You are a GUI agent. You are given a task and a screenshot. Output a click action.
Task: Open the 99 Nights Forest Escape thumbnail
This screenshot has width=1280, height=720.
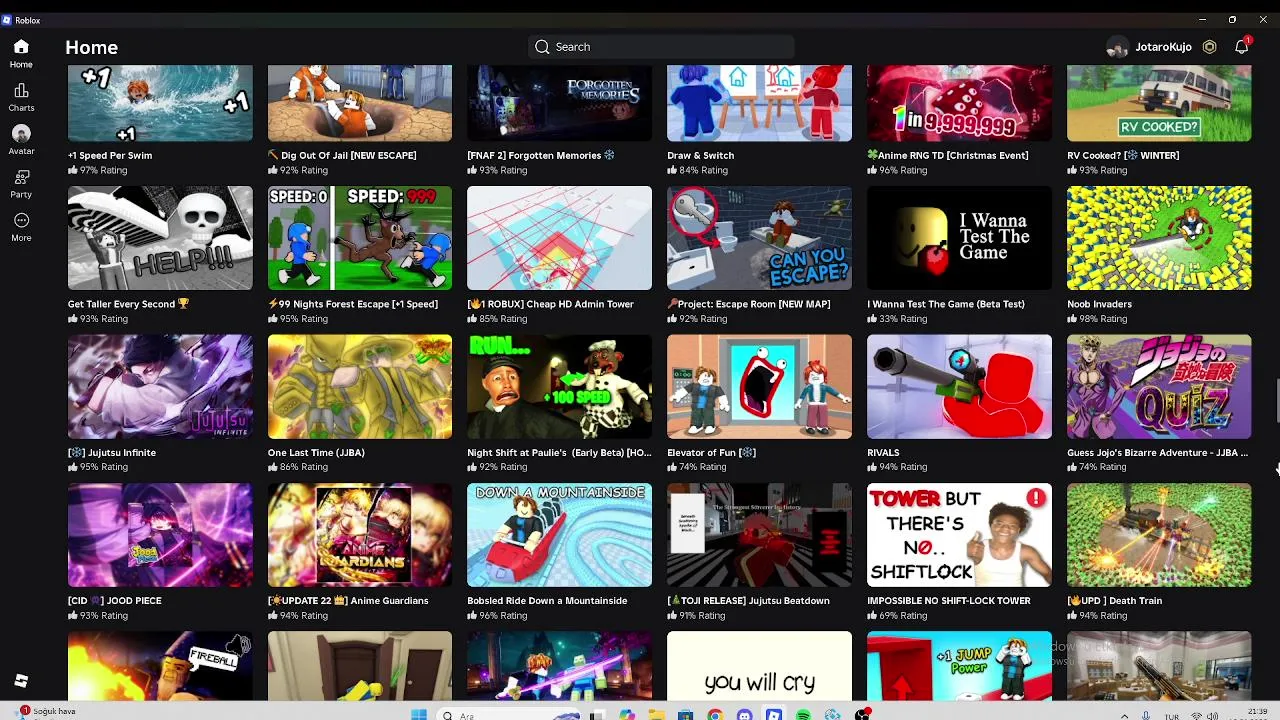(360, 238)
